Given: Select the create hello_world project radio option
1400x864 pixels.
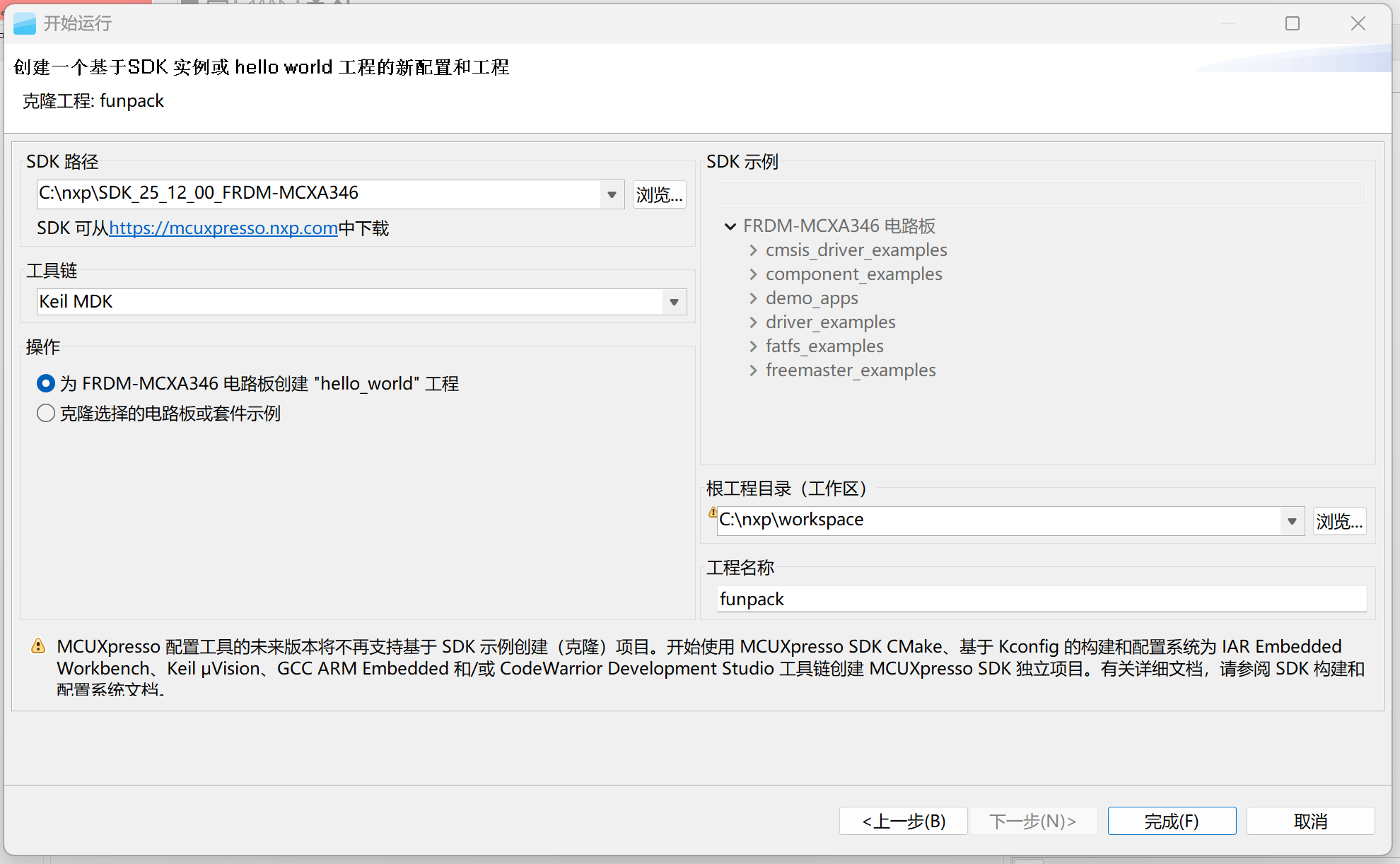Looking at the screenshot, I should click(x=45, y=383).
